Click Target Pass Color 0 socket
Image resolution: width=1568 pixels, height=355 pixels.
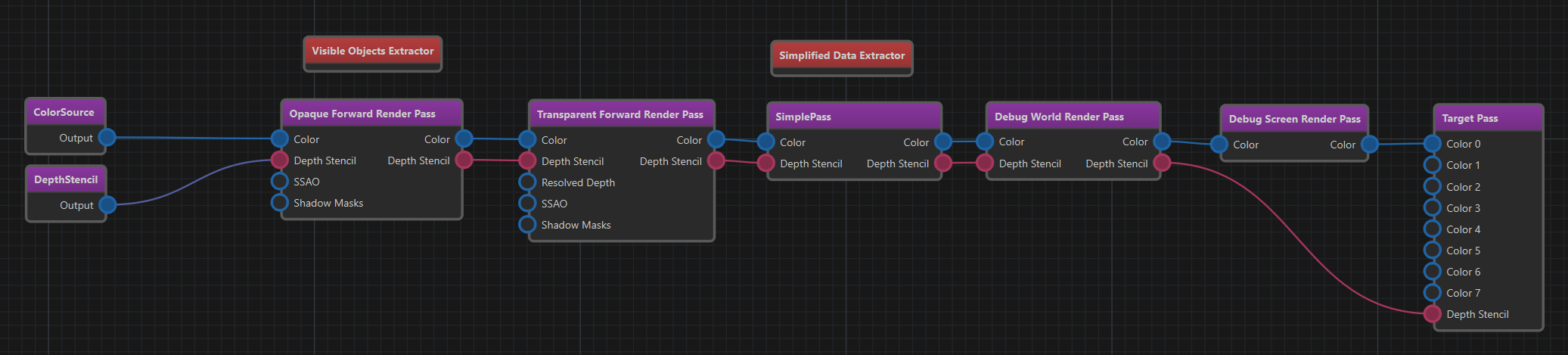1432,144
